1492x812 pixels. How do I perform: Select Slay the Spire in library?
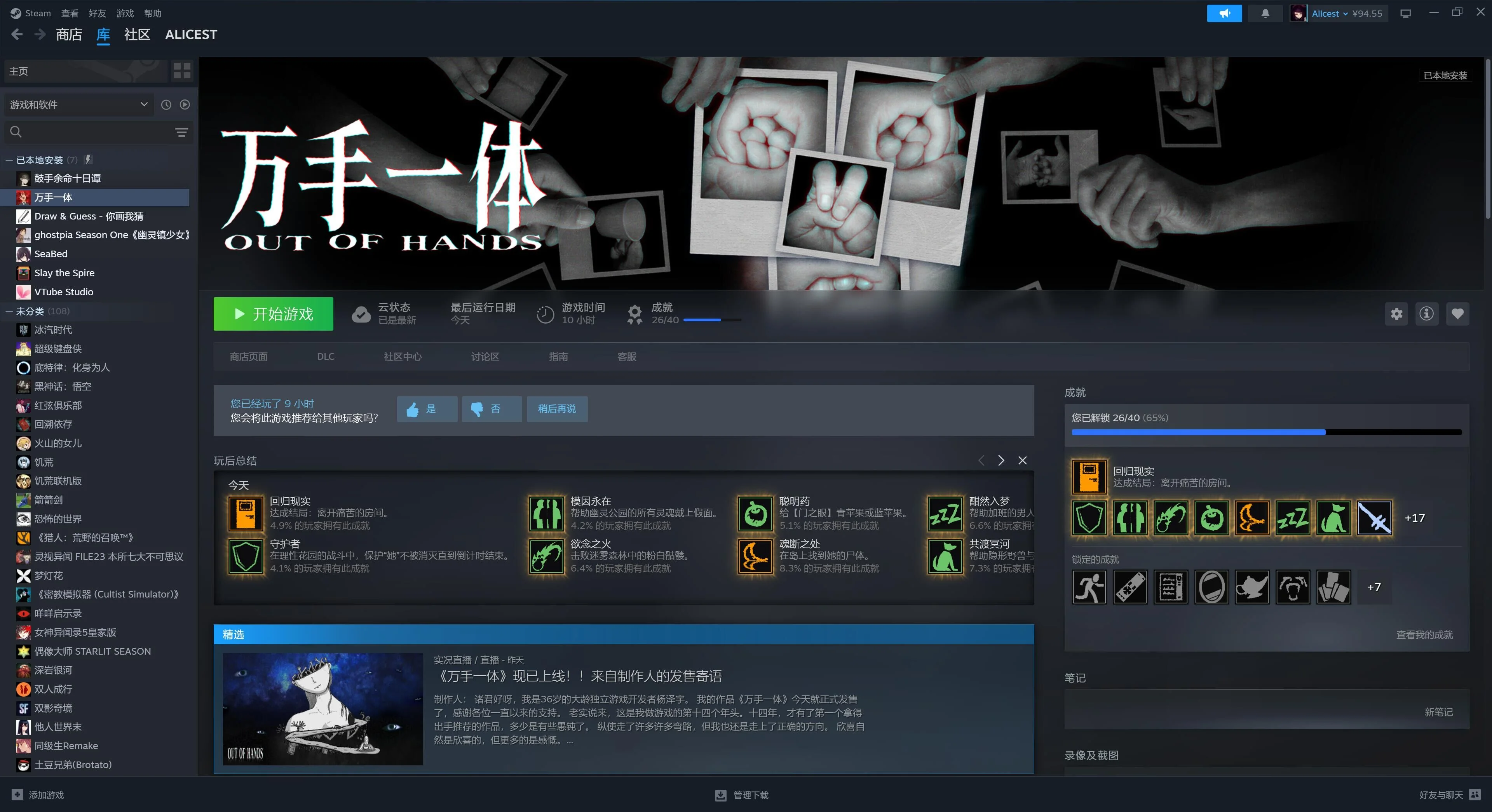coord(64,273)
